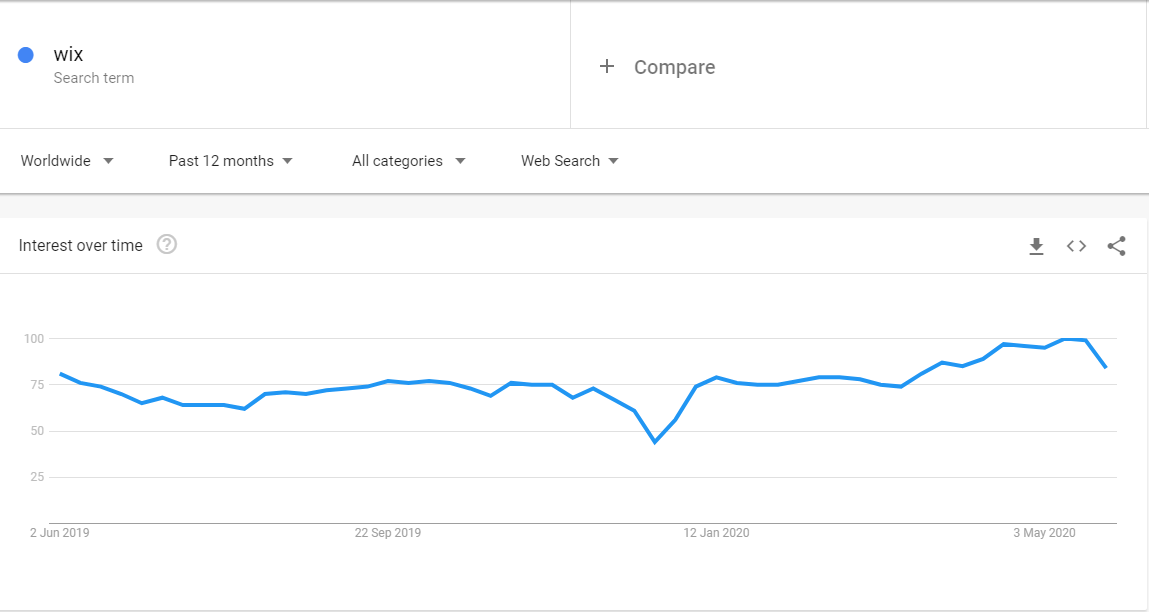This screenshot has height=612, width=1149.
Task: Open the embed code icon
Action: tap(1076, 246)
